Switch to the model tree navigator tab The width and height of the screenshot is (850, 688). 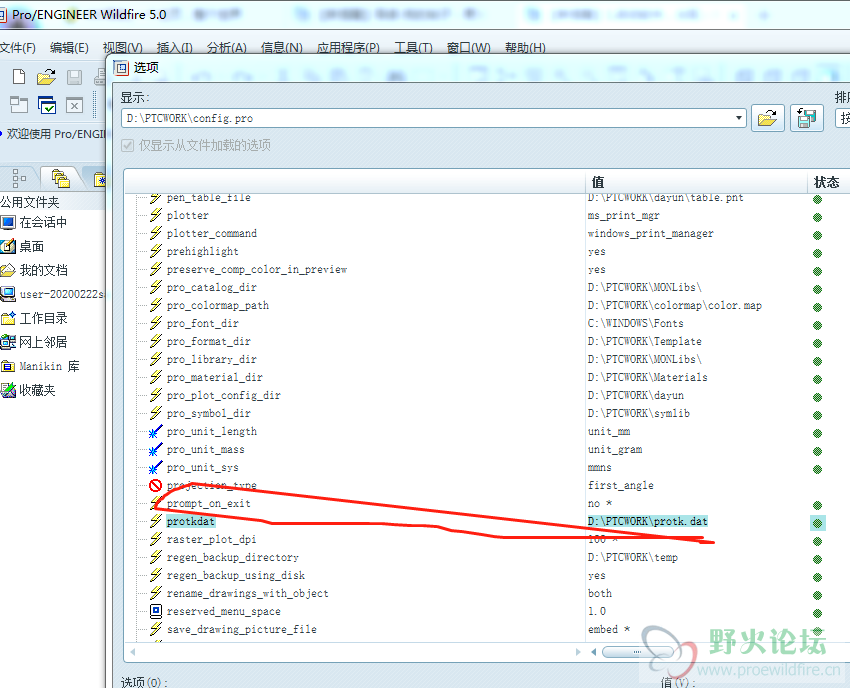pos(19,178)
